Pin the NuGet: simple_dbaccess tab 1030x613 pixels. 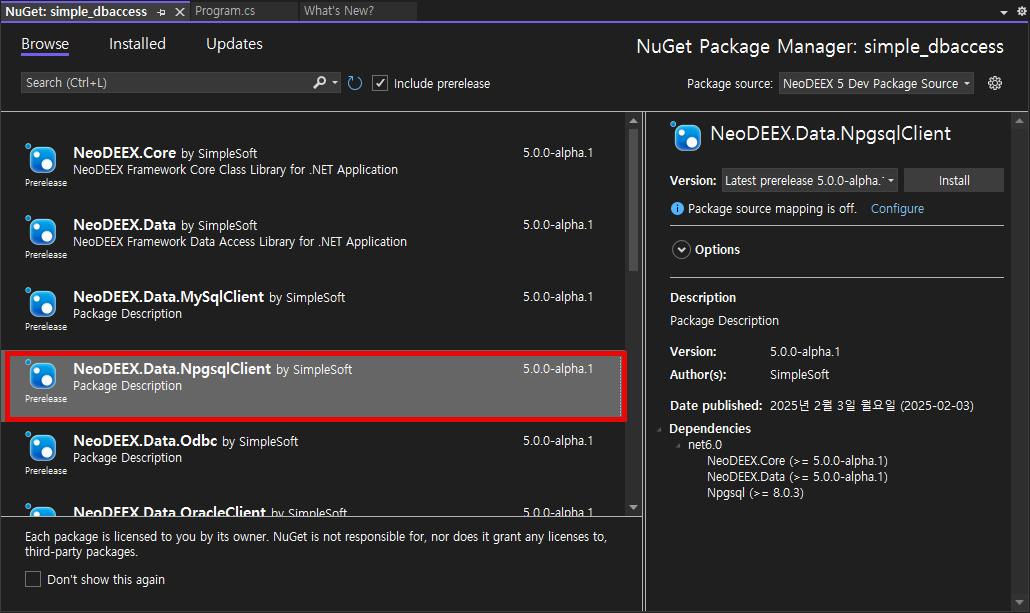point(162,12)
